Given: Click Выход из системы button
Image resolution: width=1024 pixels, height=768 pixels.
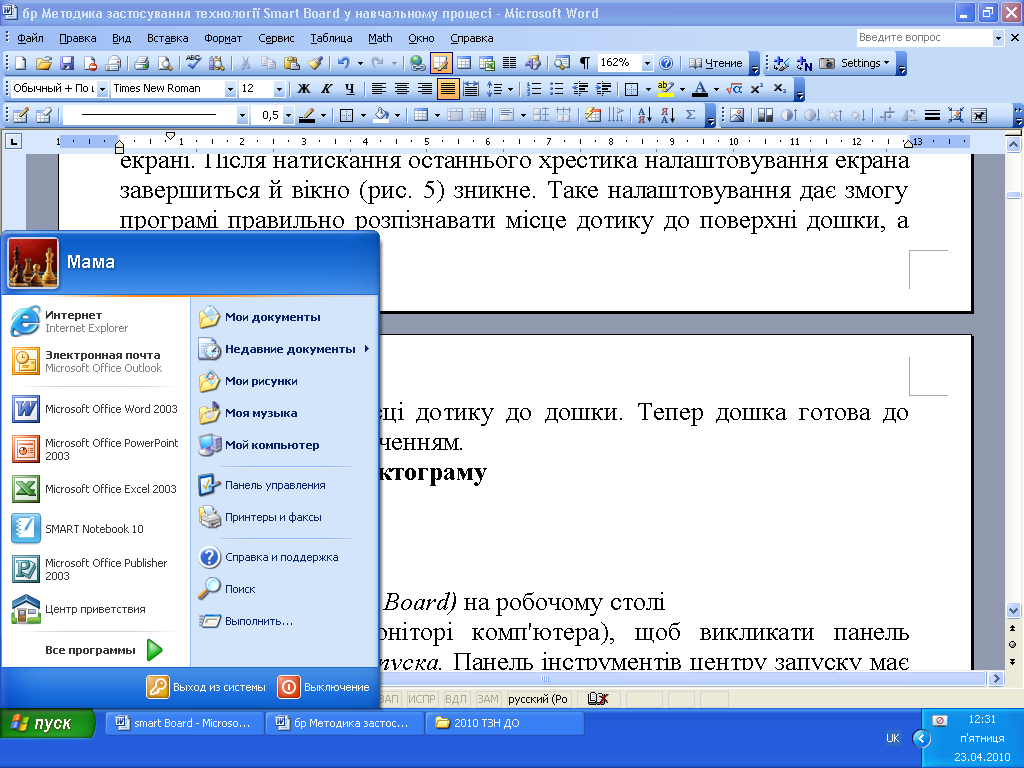Looking at the screenshot, I should pyautogui.click(x=206, y=687).
